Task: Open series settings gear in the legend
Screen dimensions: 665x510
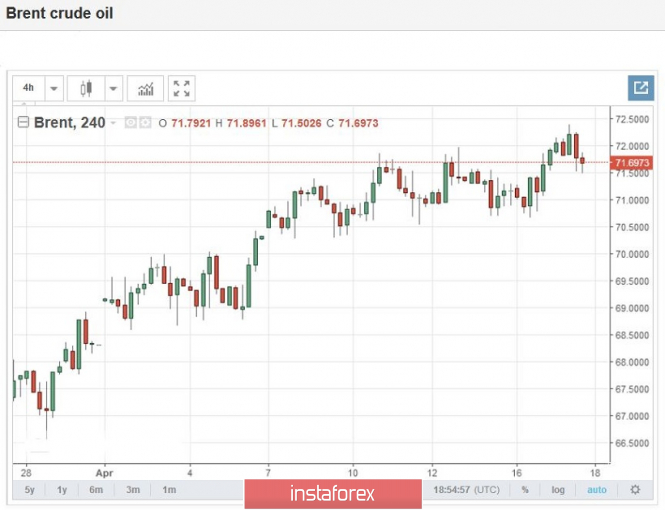Action: pyautogui.click(x=145, y=123)
